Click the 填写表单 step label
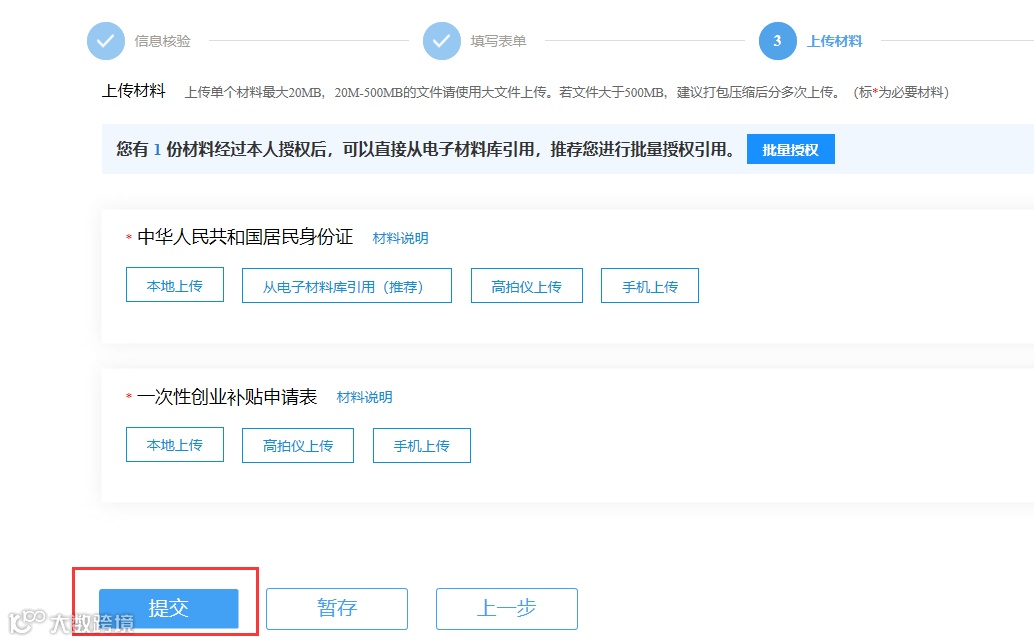Image resolution: width=1034 pixels, height=642 pixels. (x=499, y=41)
